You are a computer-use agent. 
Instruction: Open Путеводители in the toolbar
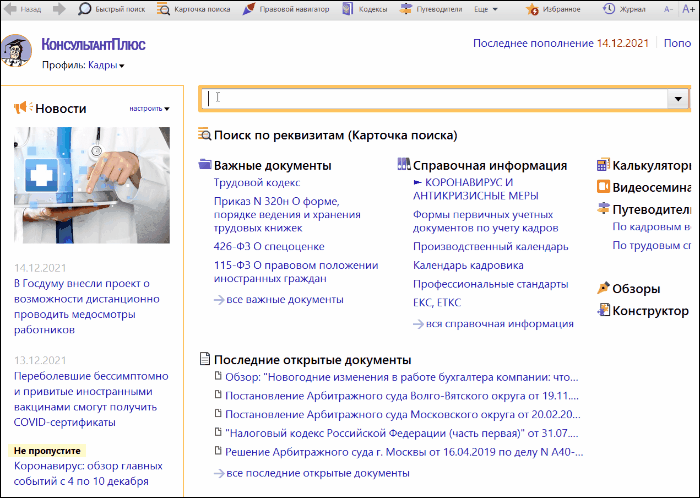point(431,9)
